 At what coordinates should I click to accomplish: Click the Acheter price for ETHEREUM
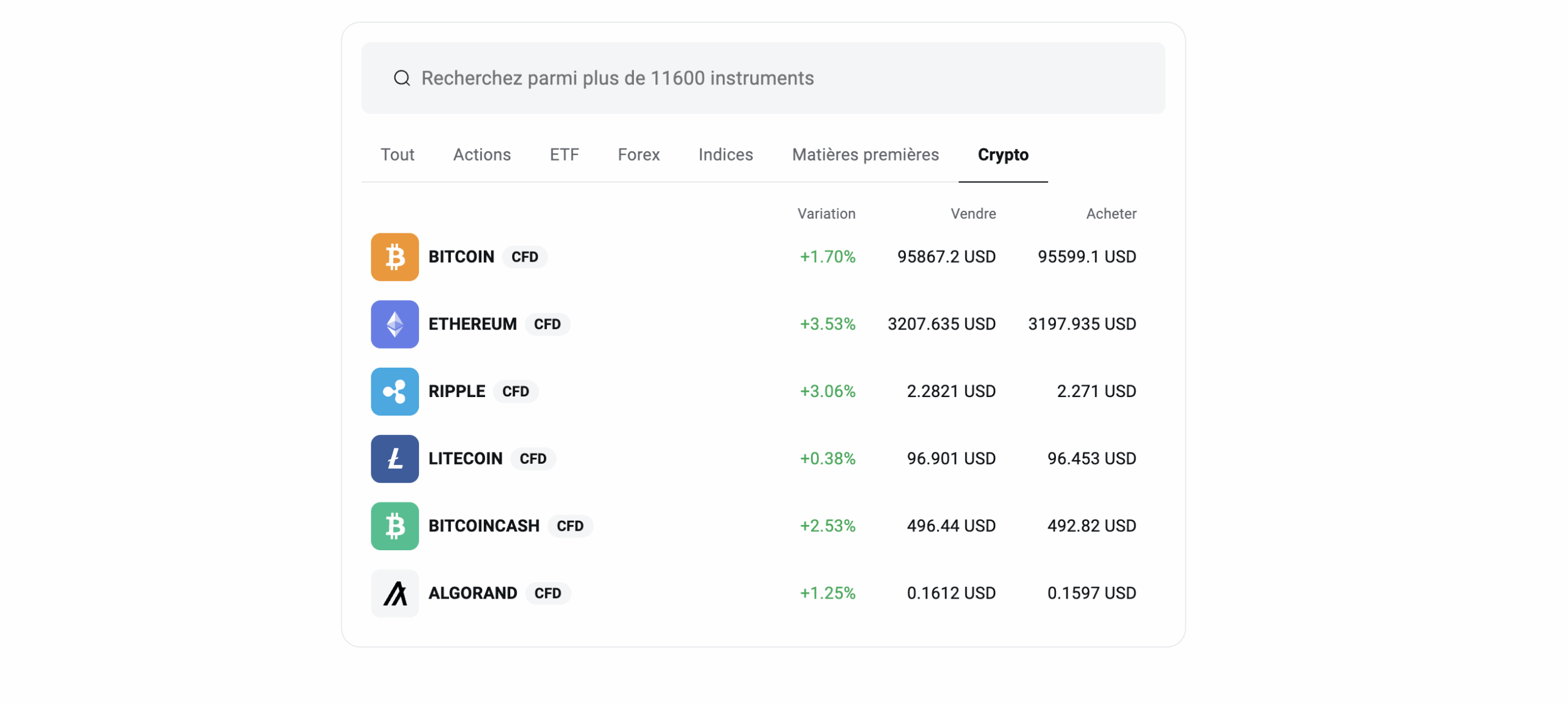click(x=1082, y=324)
